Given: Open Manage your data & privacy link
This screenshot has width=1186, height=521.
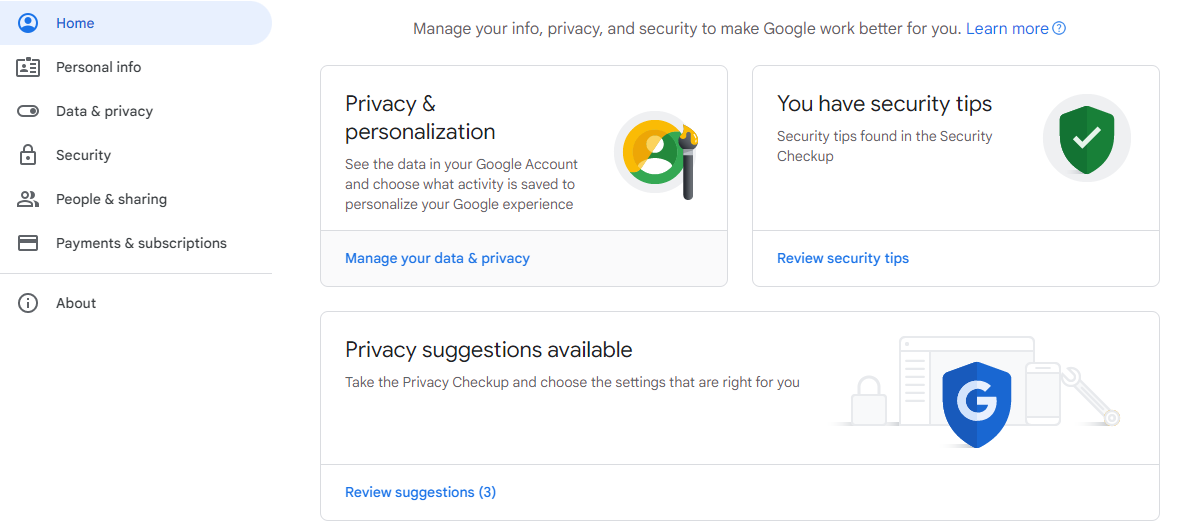Looking at the screenshot, I should pyautogui.click(x=437, y=259).
